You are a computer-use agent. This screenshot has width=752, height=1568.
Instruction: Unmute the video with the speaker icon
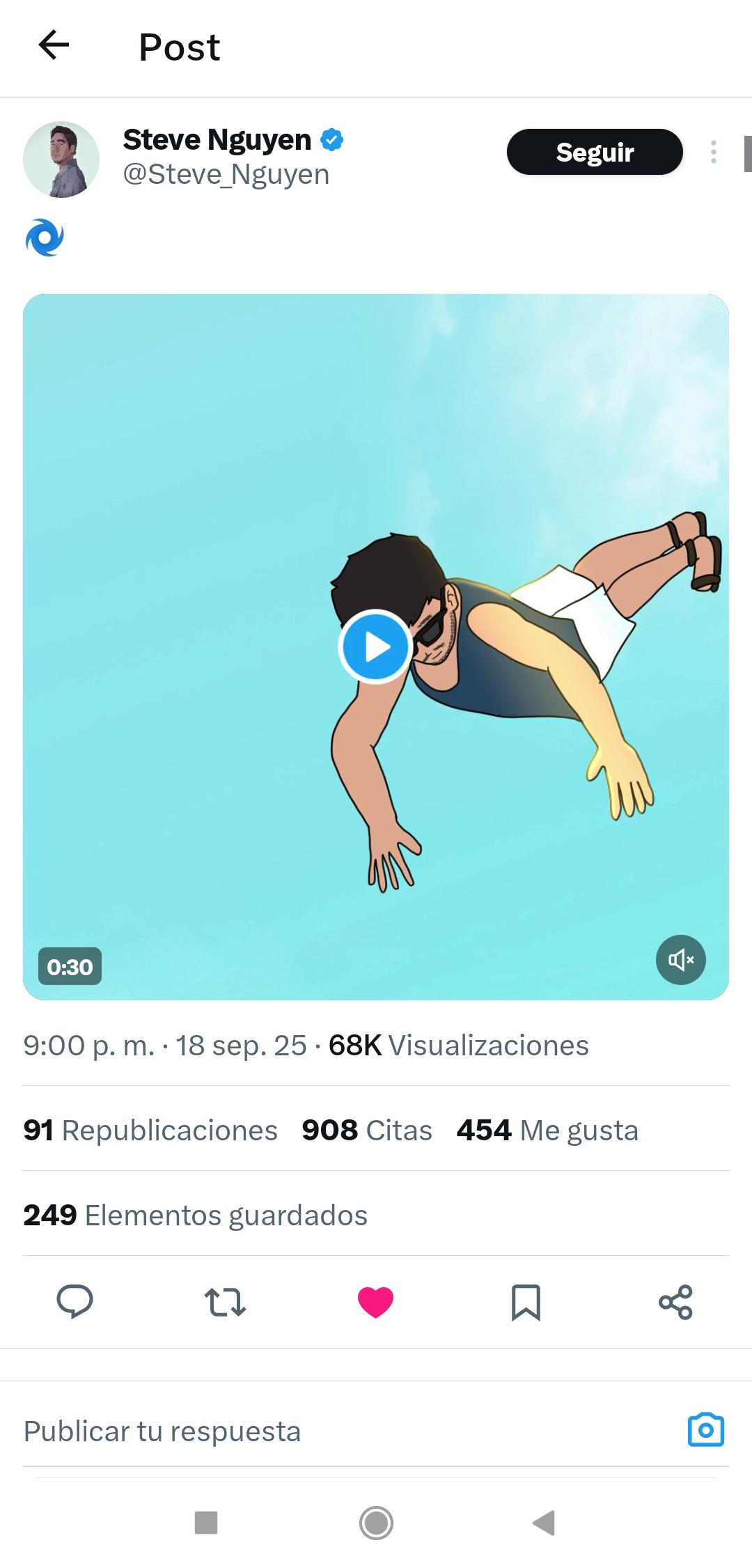(680, 960)
